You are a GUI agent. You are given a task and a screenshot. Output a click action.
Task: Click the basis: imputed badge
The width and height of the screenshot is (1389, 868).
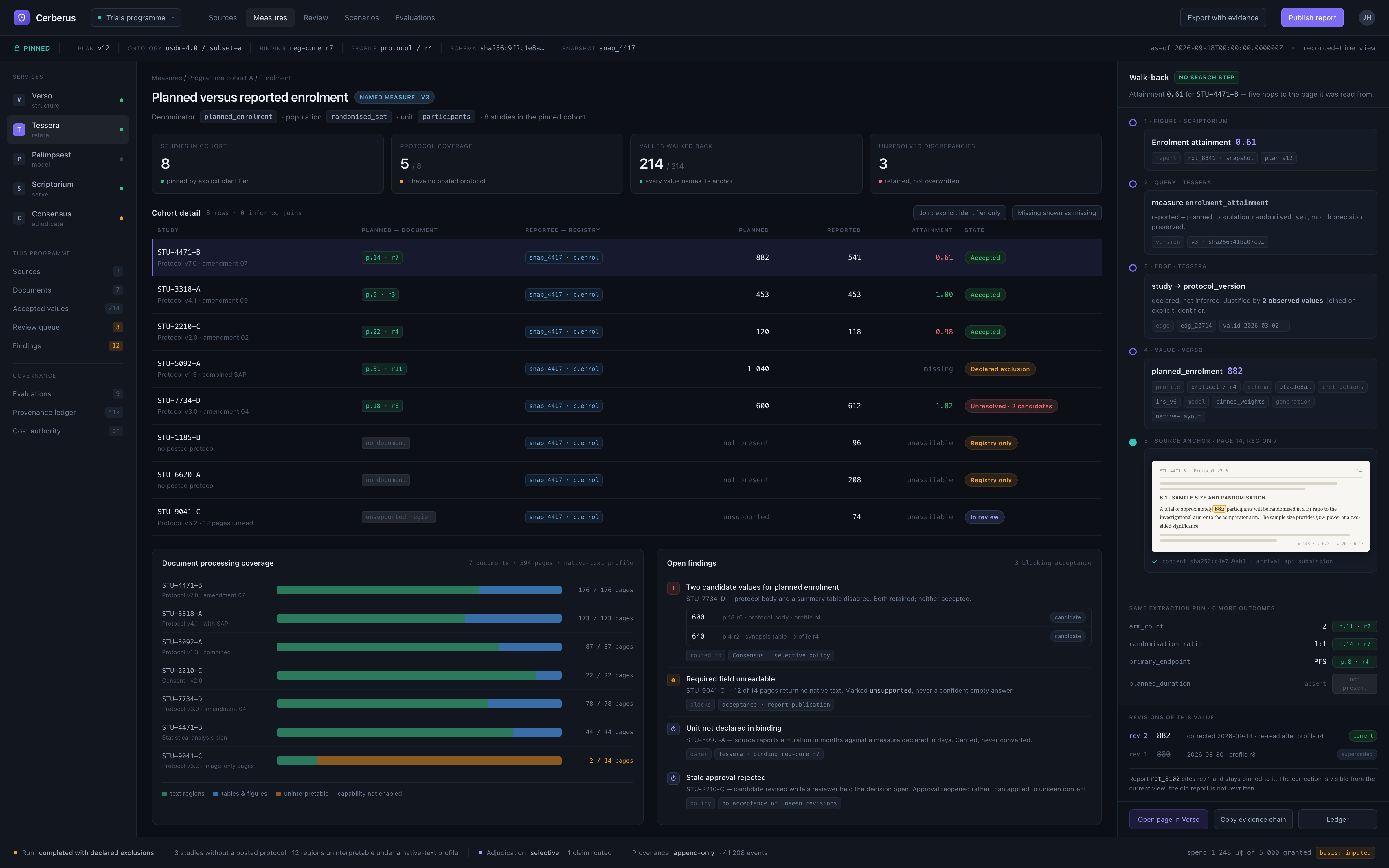[1345, 852]
